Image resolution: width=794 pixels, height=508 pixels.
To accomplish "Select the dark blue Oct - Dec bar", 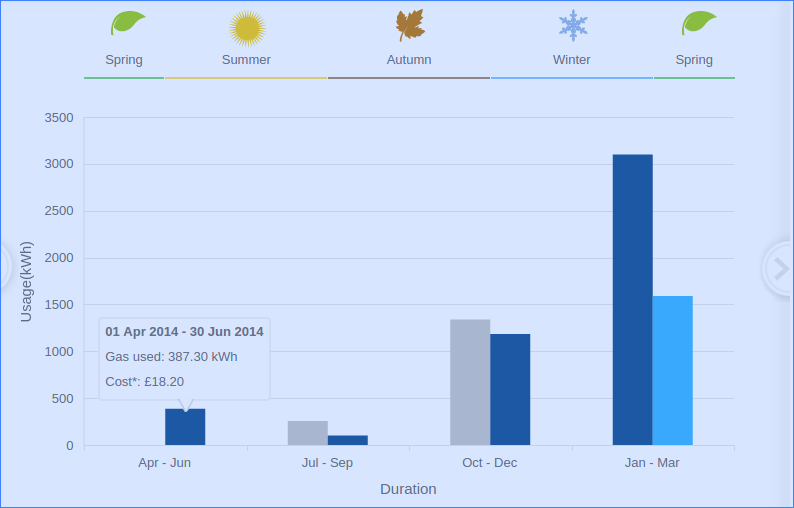I will pyautogui.click(x=510, y=389).
